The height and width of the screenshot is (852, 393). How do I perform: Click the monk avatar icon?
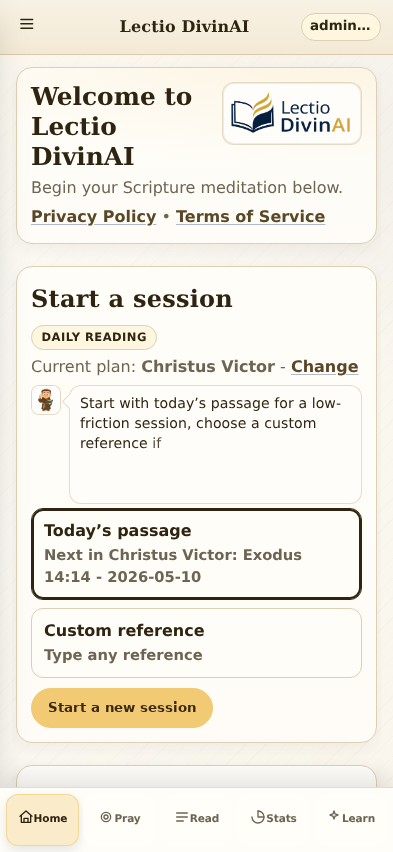pos(46,400)
